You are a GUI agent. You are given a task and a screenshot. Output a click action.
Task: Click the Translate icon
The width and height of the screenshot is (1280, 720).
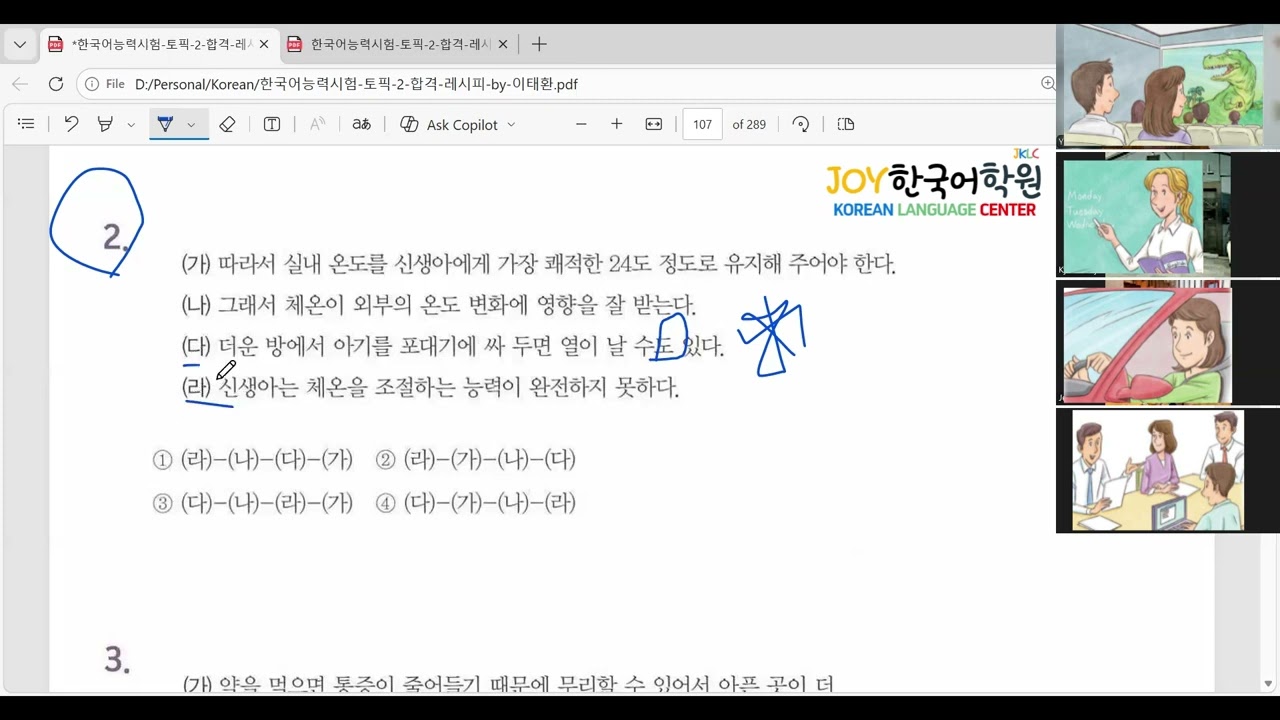click(362, 124)
